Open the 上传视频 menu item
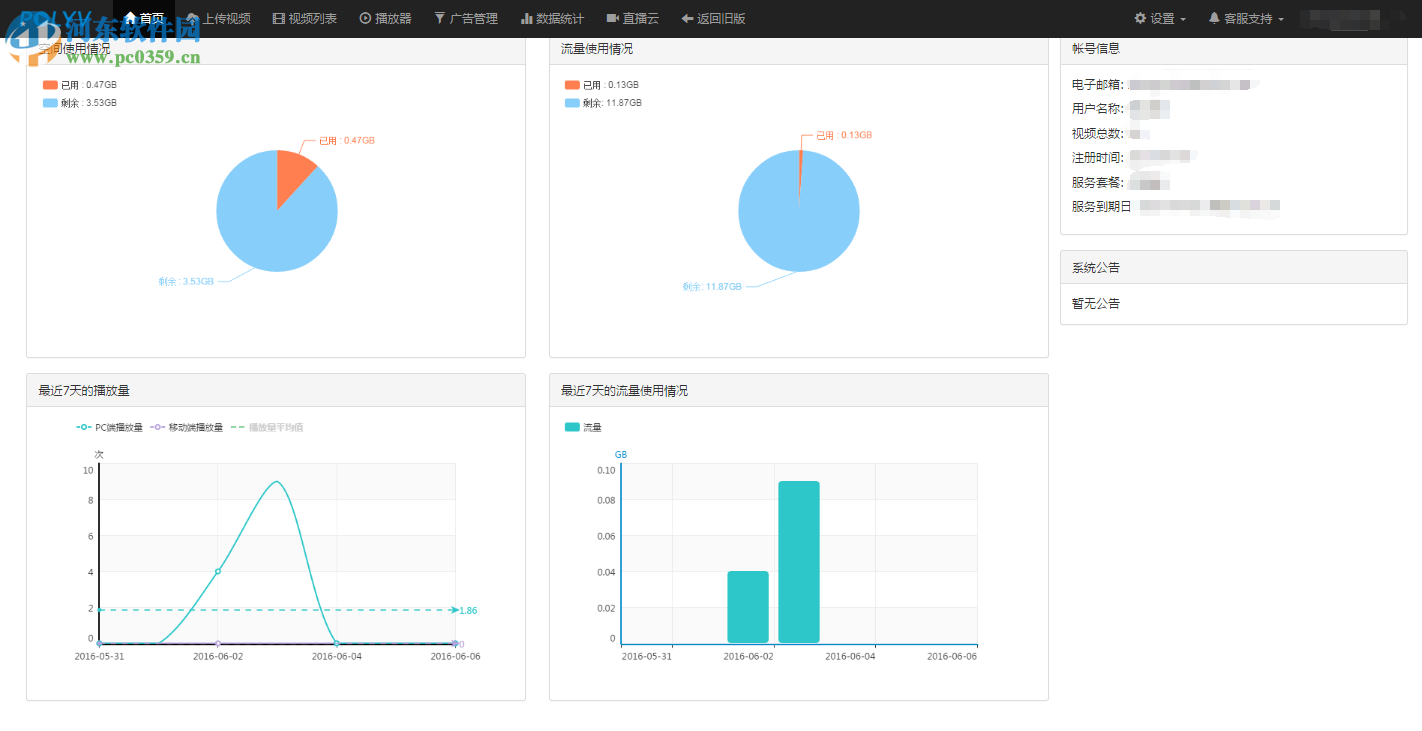Screen dimensions: 1422x731 click(219, 18)
